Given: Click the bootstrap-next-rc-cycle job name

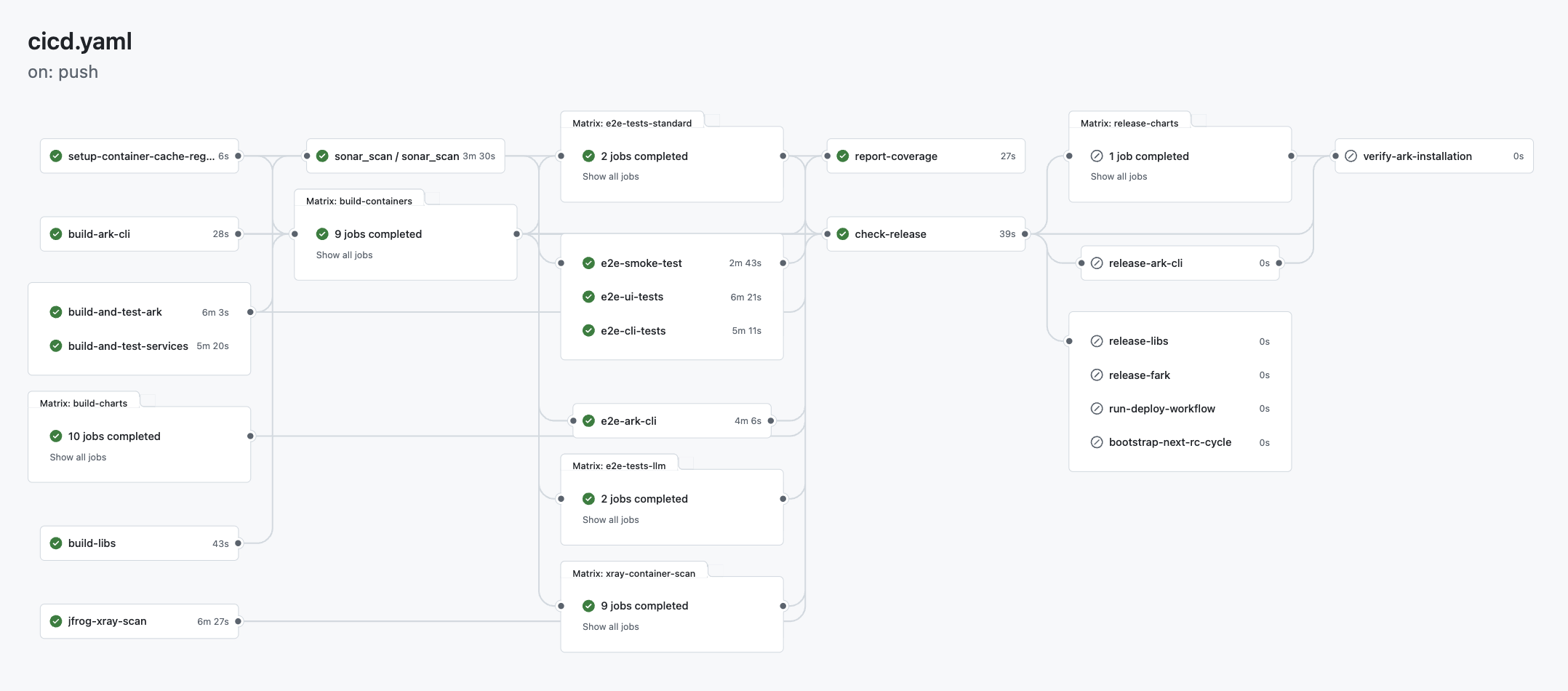Looking at the screenshot, I should coord(1169,442).
